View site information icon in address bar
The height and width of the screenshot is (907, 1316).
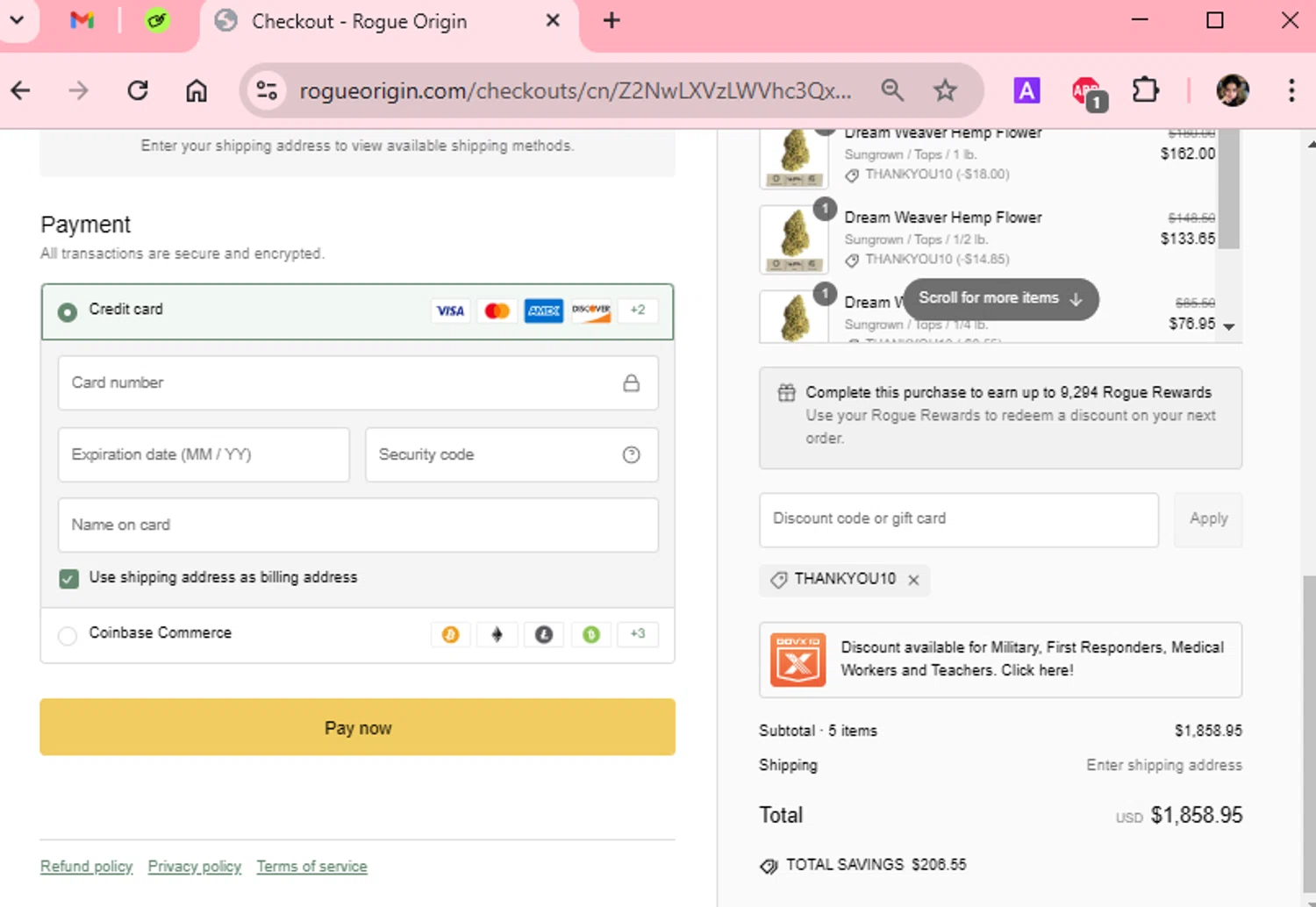point(267,90)
